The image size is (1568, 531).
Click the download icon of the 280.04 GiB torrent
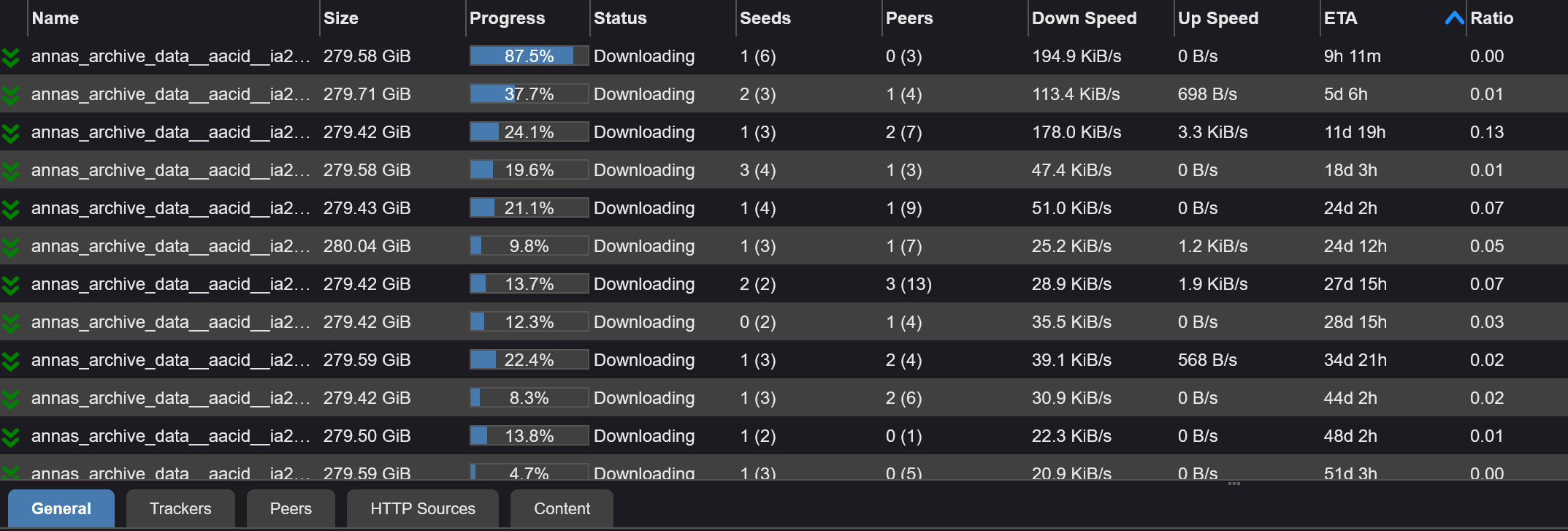coord(10,247)
